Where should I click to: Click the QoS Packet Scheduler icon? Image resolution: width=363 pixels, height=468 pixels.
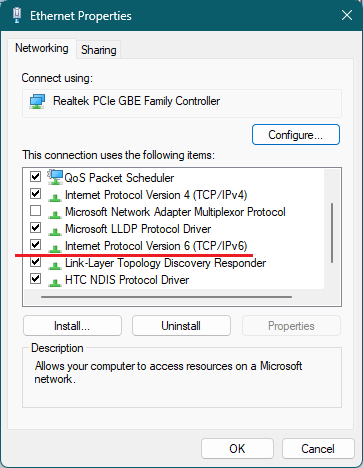click(55, 177)
